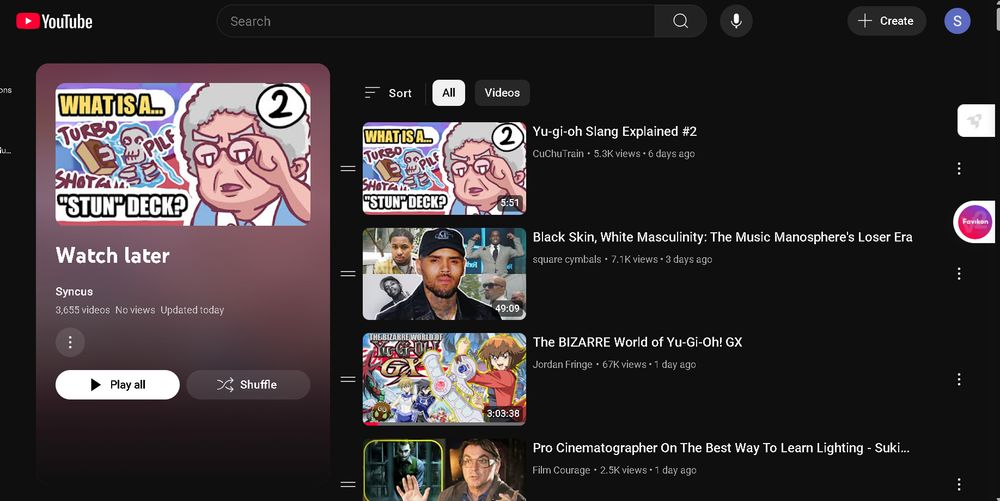Click the '67K views' text
This screenshot has width=1000, height=501.
pos(624,365)
